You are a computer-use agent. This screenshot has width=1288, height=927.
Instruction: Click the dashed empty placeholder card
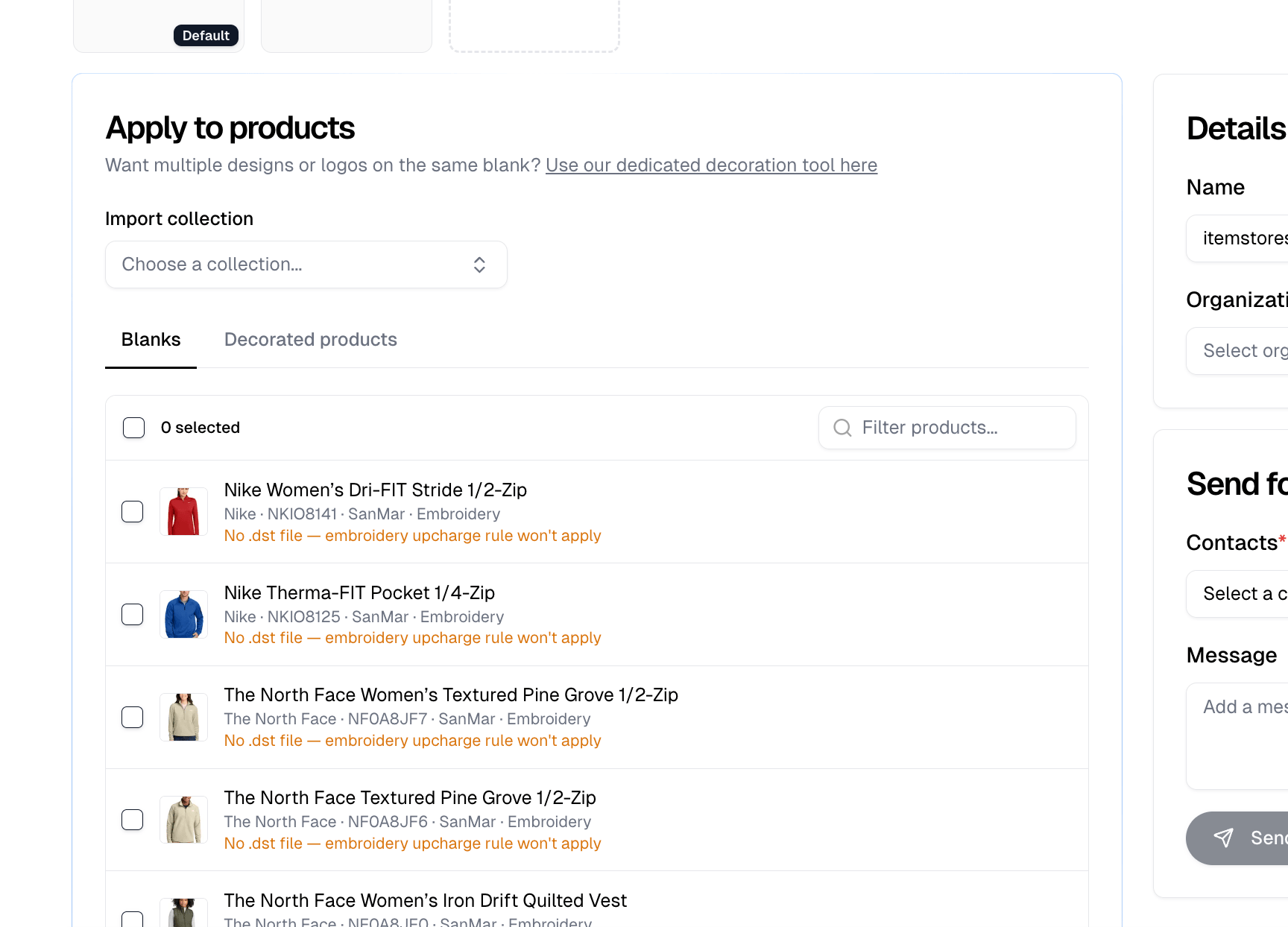[x=534, y=26]
